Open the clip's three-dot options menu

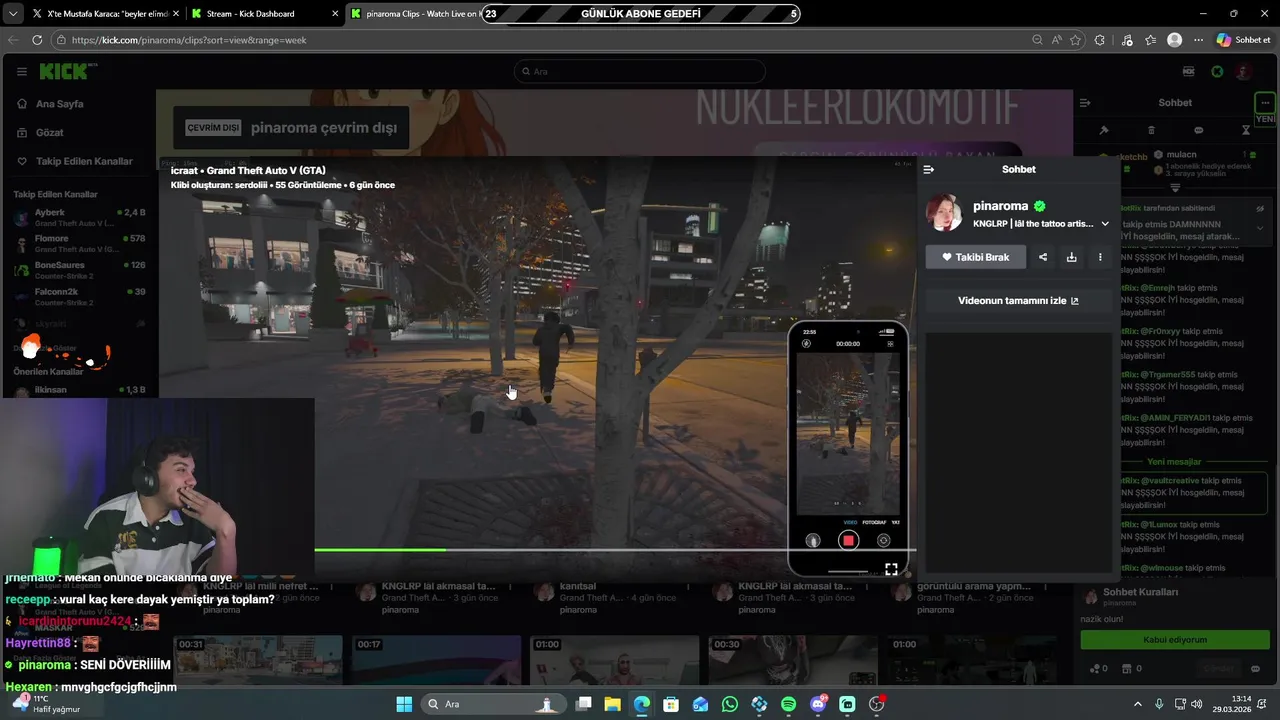[x=1100, y=257]
